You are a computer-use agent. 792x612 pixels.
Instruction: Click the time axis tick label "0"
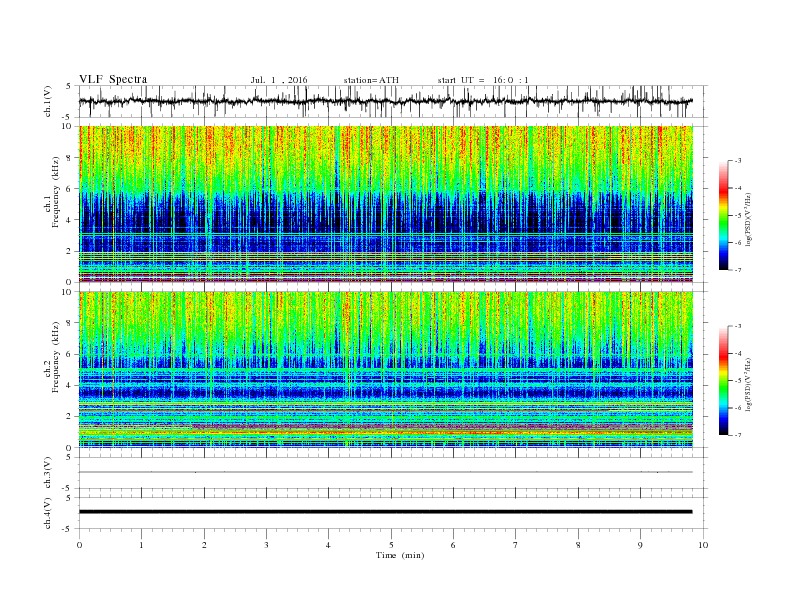tap(79, 545)
